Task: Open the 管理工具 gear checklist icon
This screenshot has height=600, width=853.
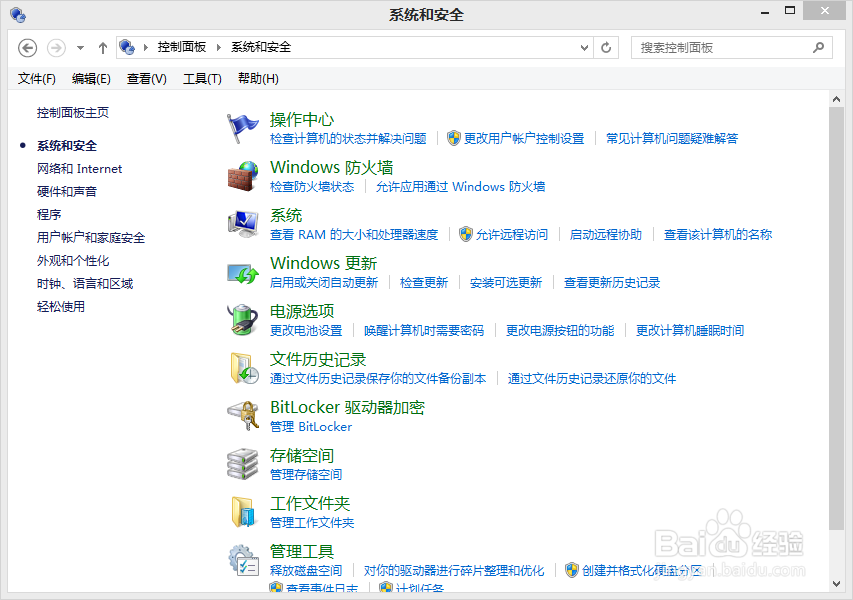Action: (243, 560)
